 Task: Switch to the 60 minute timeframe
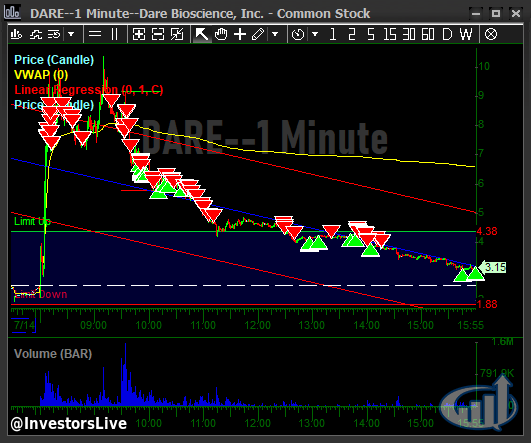click(x=428, y=34)
